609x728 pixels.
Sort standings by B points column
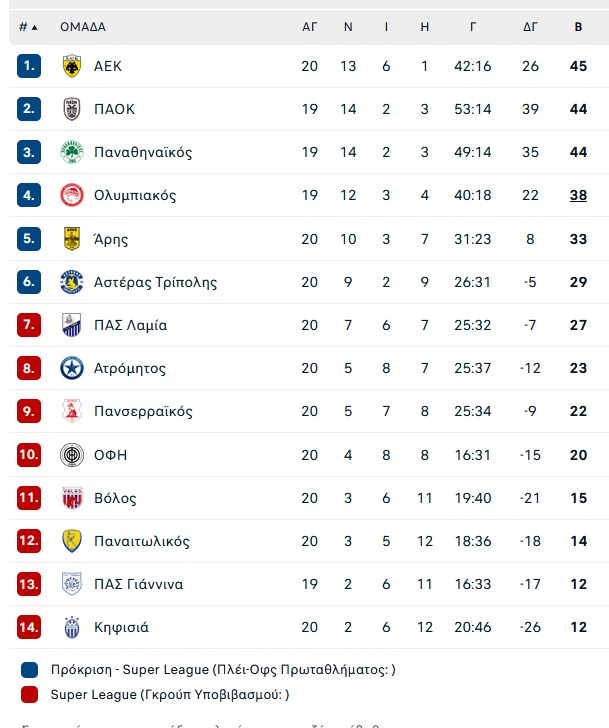(x=578, y=27)
